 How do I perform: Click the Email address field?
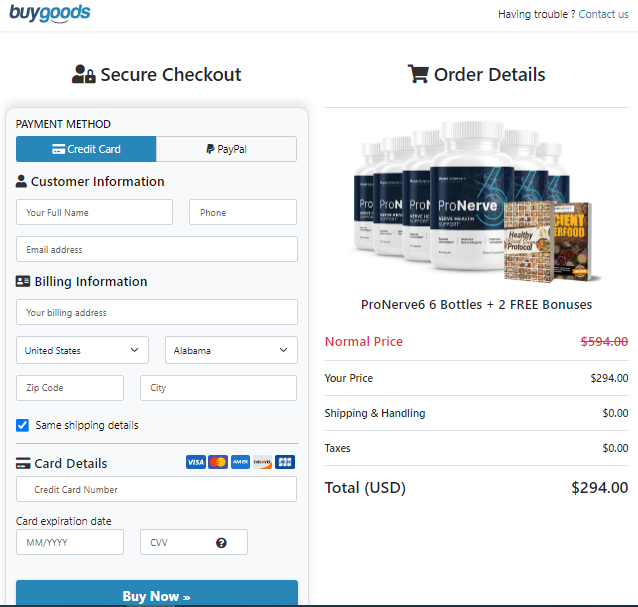tap(157, 249)
